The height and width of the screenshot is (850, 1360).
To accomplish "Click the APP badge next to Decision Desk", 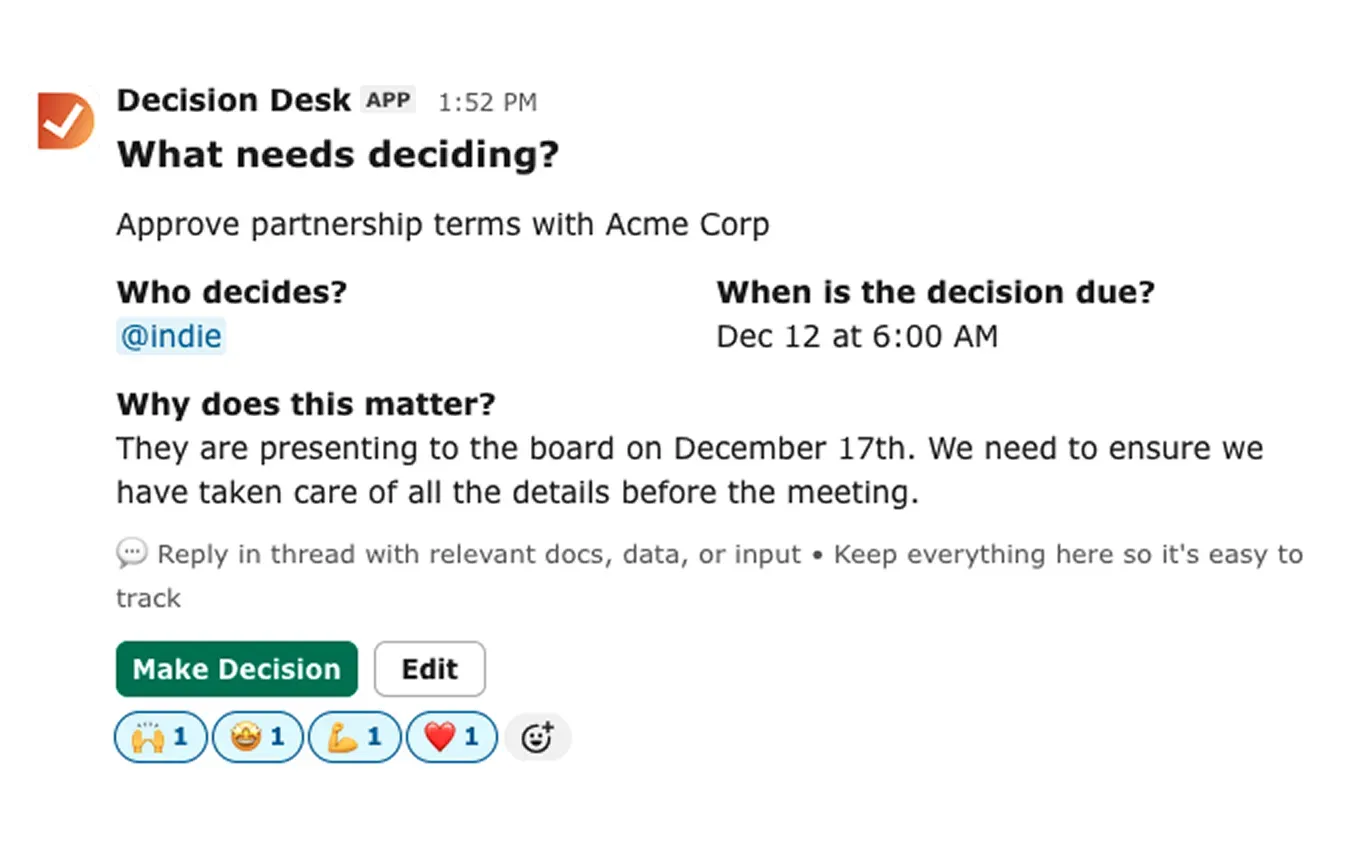I will (388, 101).
